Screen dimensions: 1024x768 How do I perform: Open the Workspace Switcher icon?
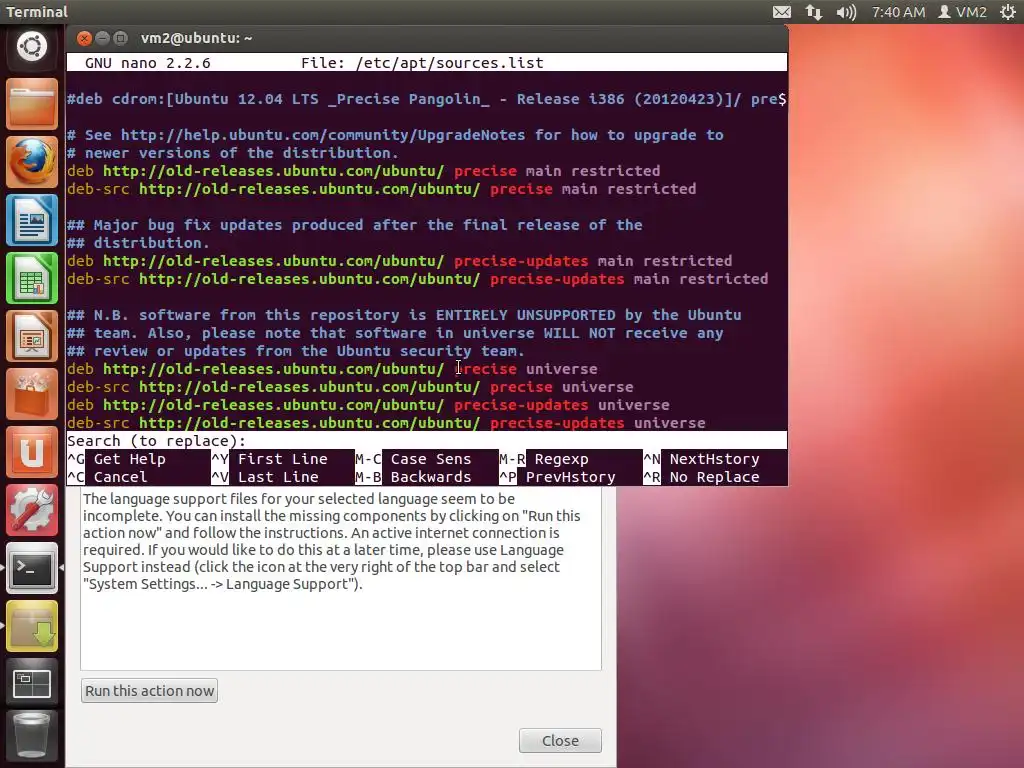click(32, 684)
